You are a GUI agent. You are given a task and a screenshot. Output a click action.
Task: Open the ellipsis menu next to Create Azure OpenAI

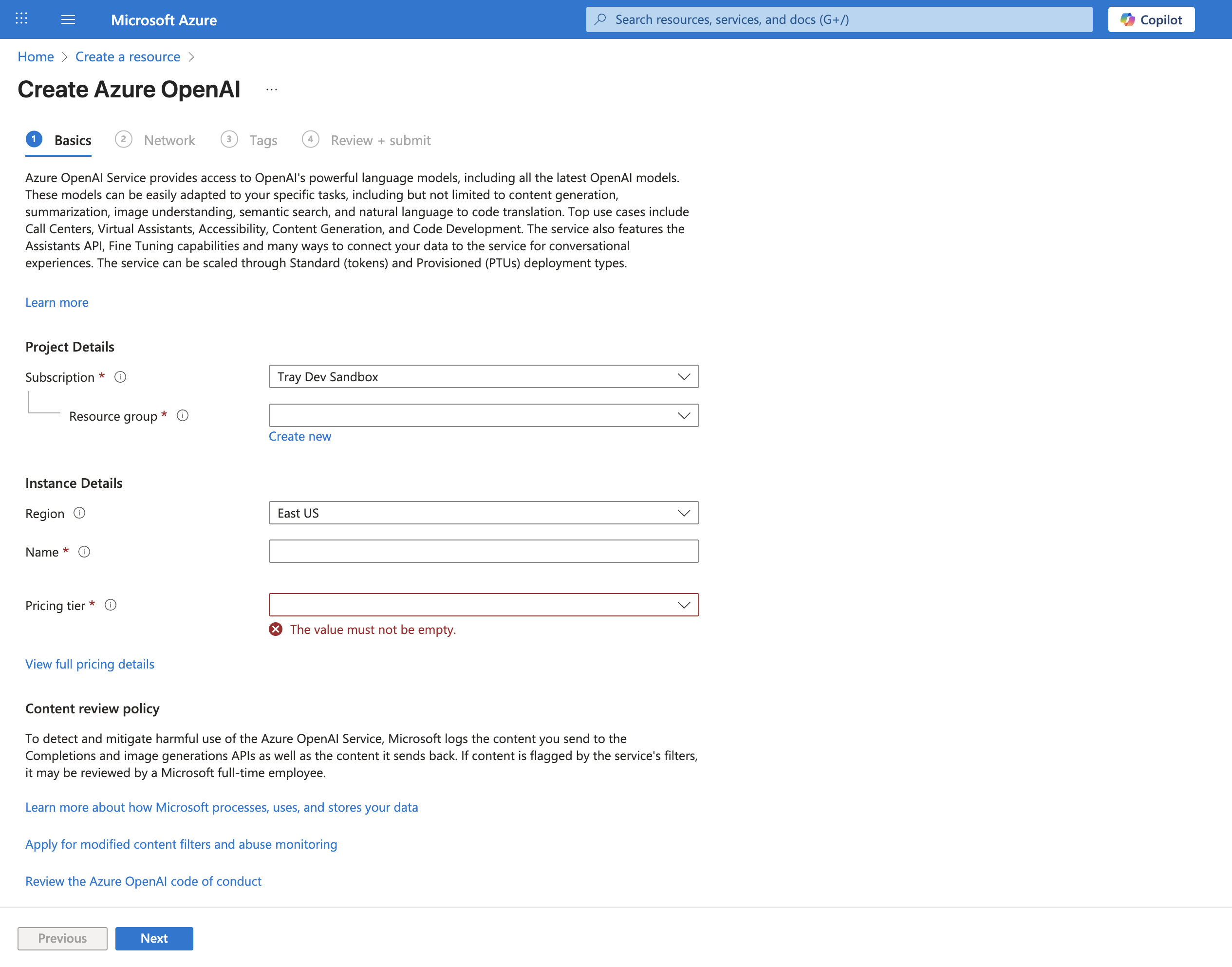[x=272, y=89]
